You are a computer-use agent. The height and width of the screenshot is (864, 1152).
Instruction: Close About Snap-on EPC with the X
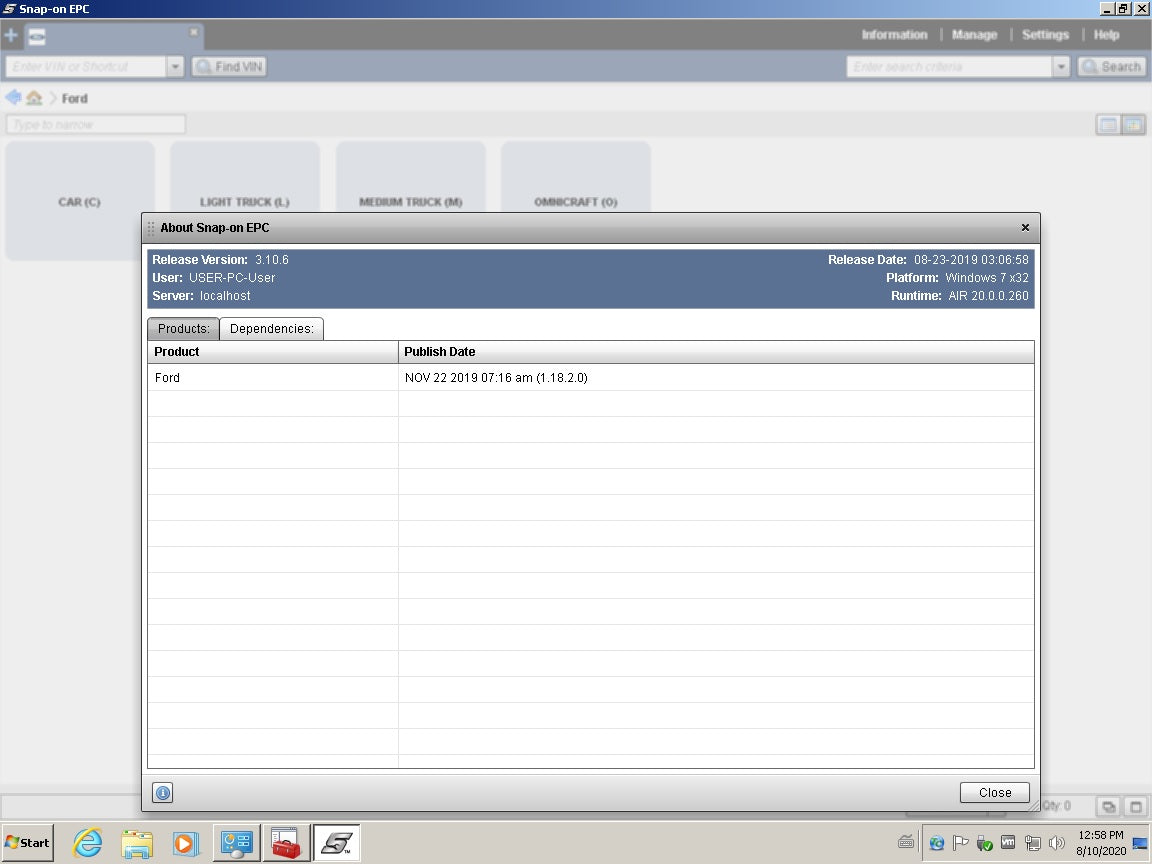[1025, 228]
